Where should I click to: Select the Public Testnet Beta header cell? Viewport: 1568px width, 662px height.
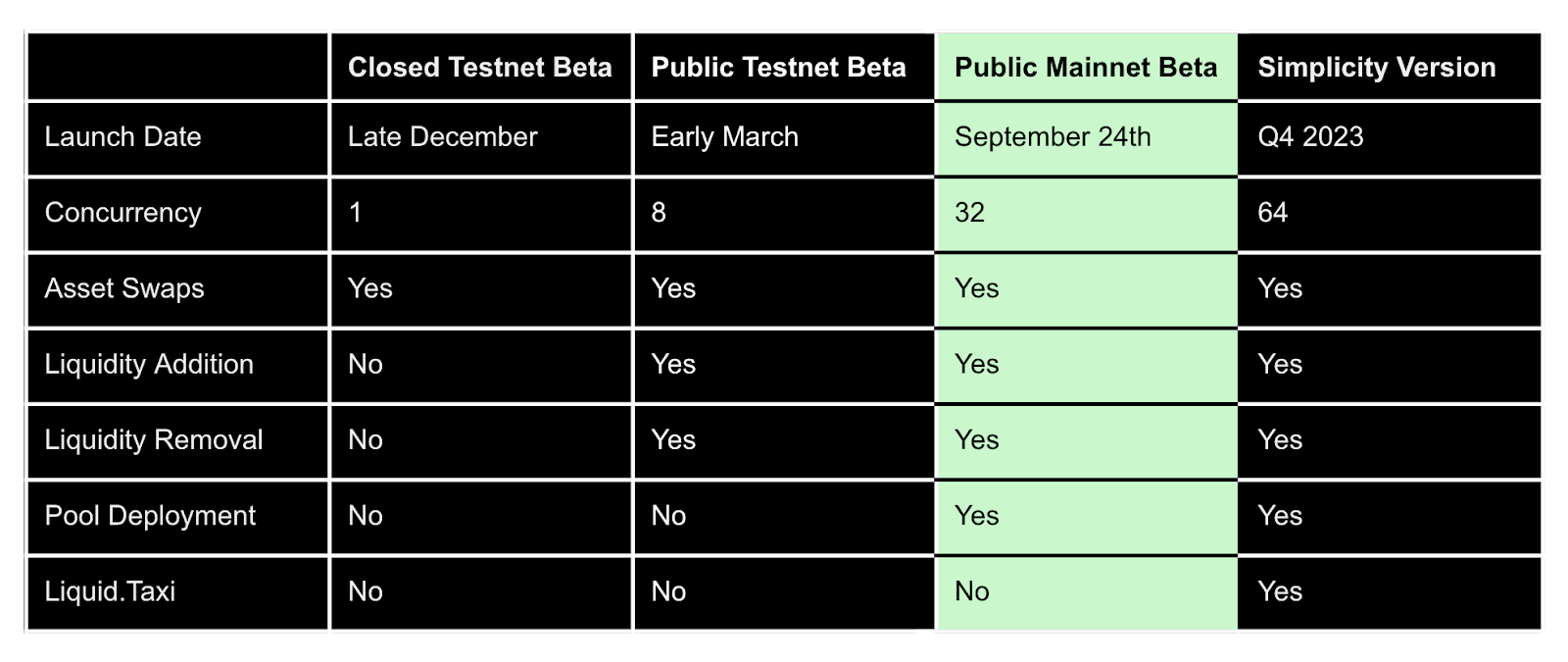(783, 67)
